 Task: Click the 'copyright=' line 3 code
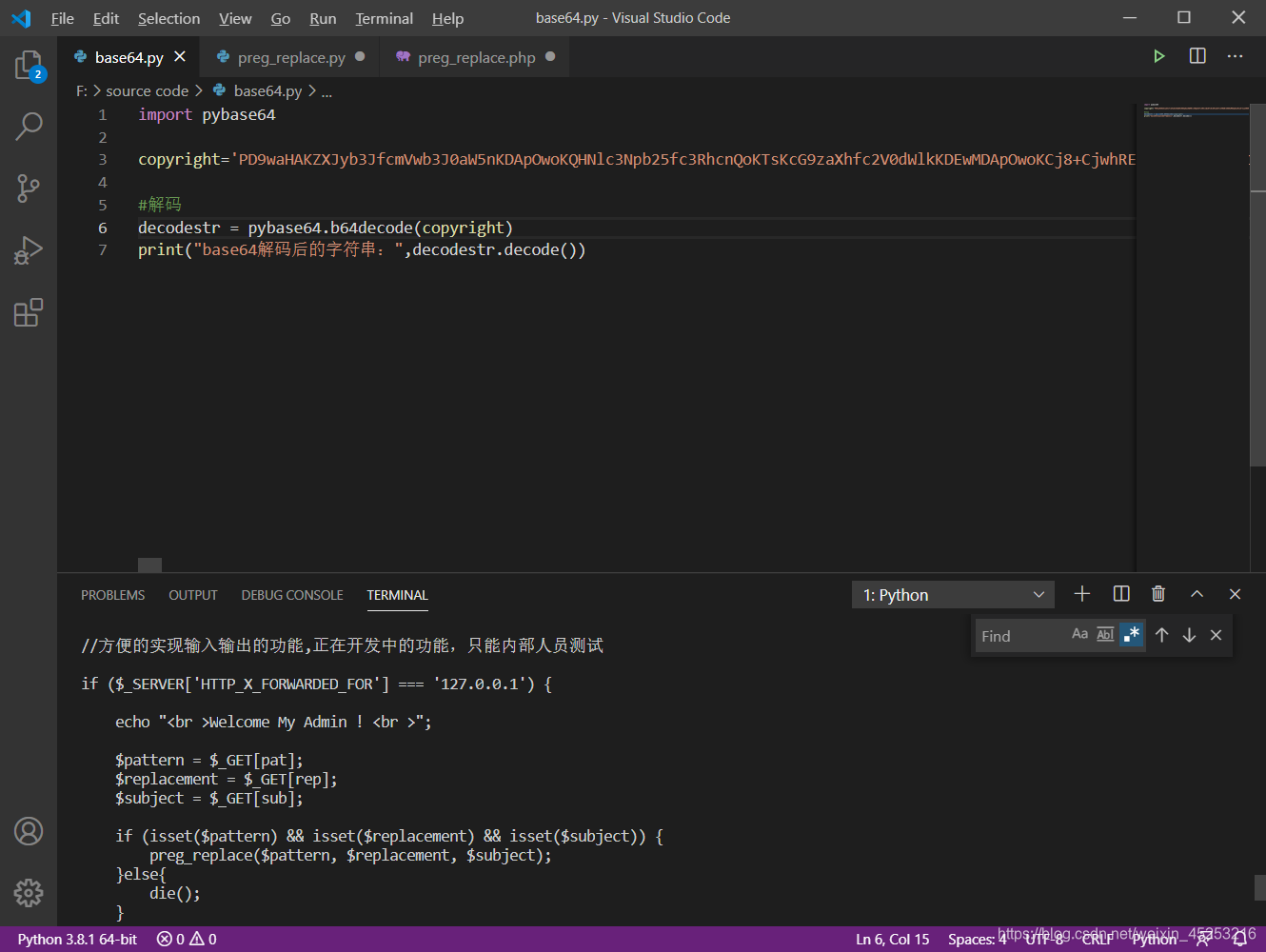click(637, 159)
